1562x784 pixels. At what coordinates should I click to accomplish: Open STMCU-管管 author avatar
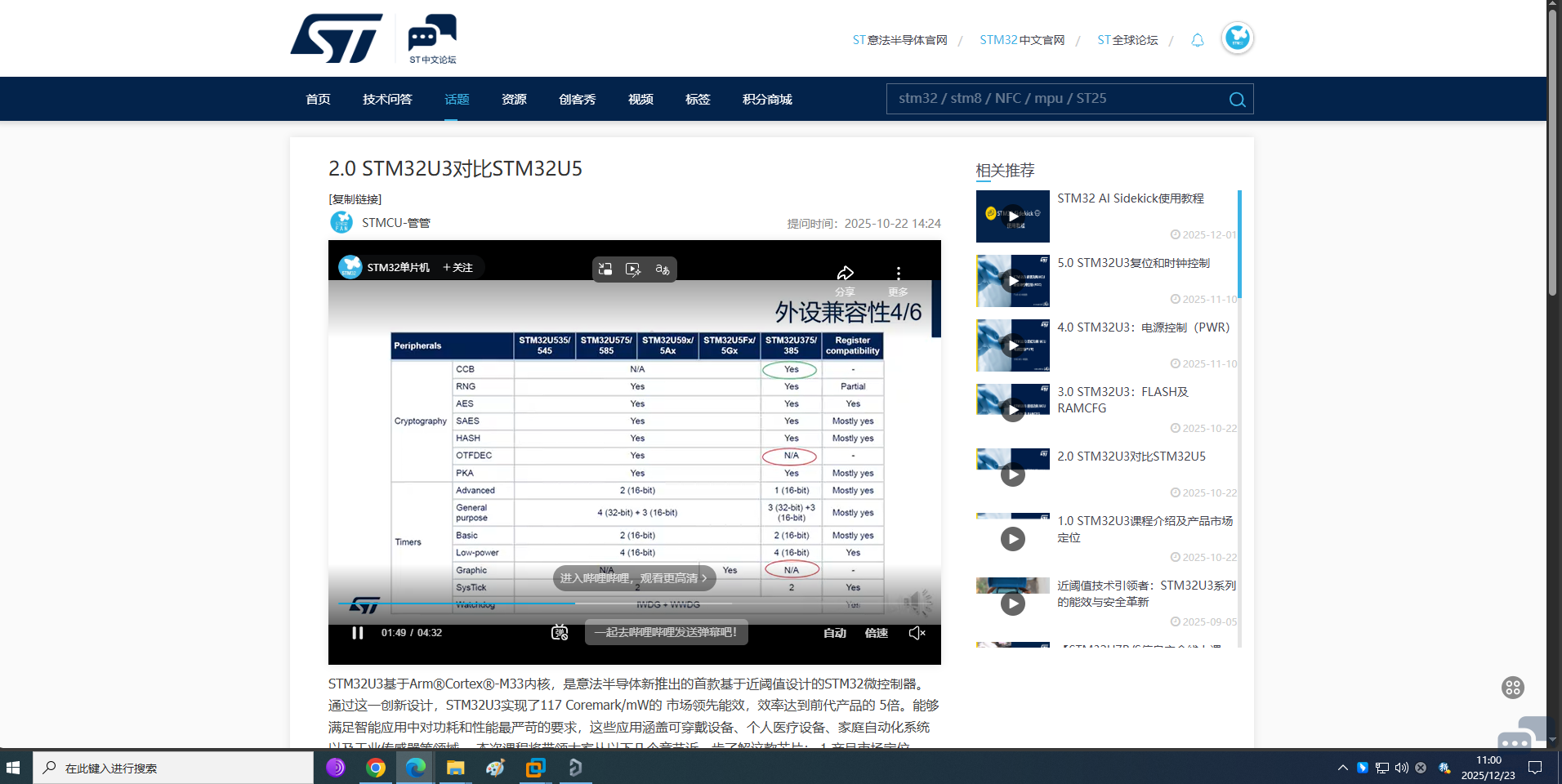pos(341,222)
